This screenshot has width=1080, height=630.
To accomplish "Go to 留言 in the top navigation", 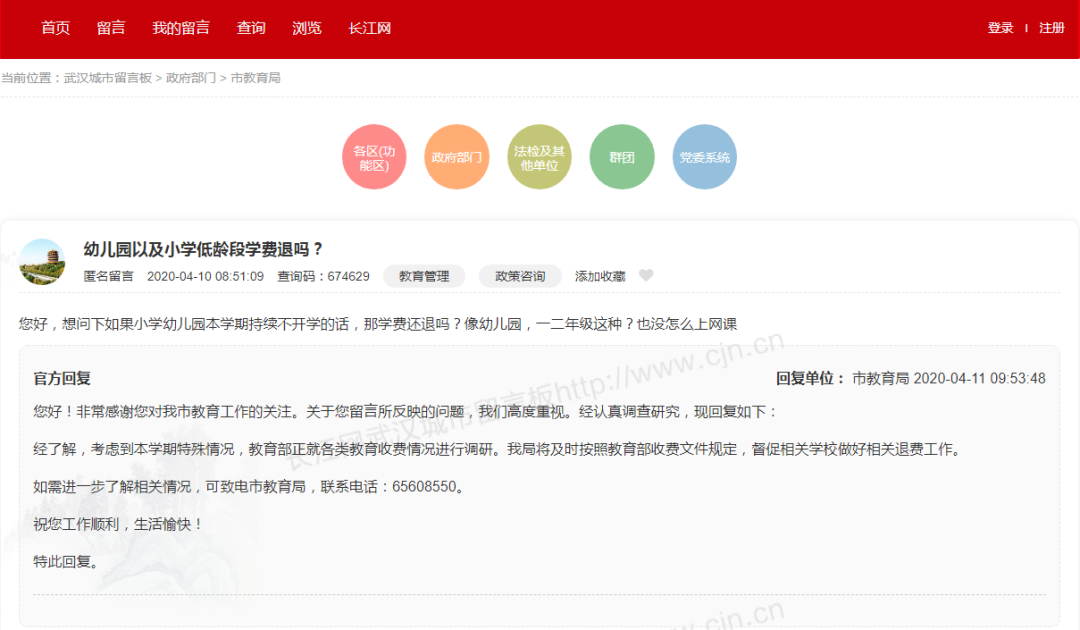I will pyautogui.click(x=111, y=28).
